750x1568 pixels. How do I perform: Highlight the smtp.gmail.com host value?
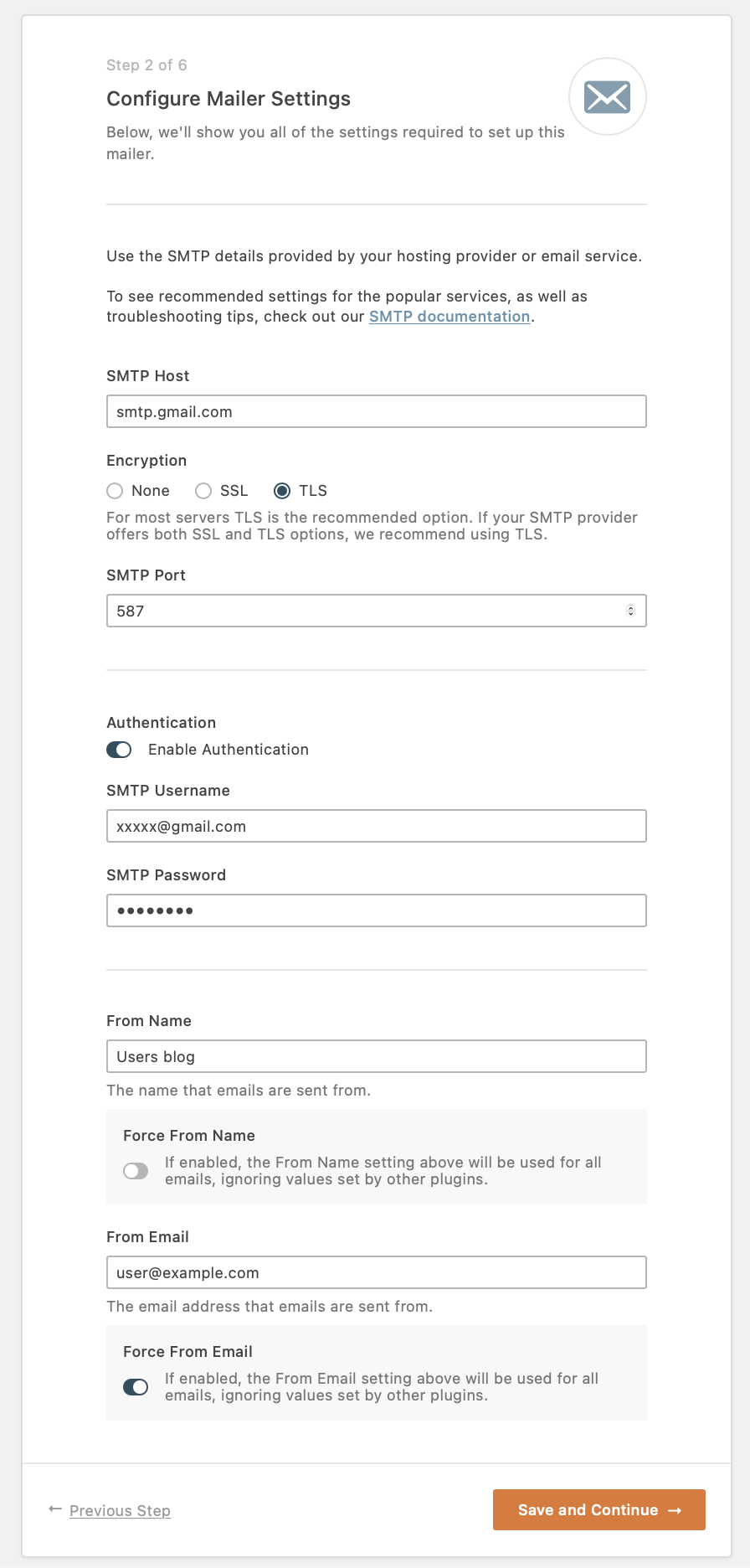[173, 411]
